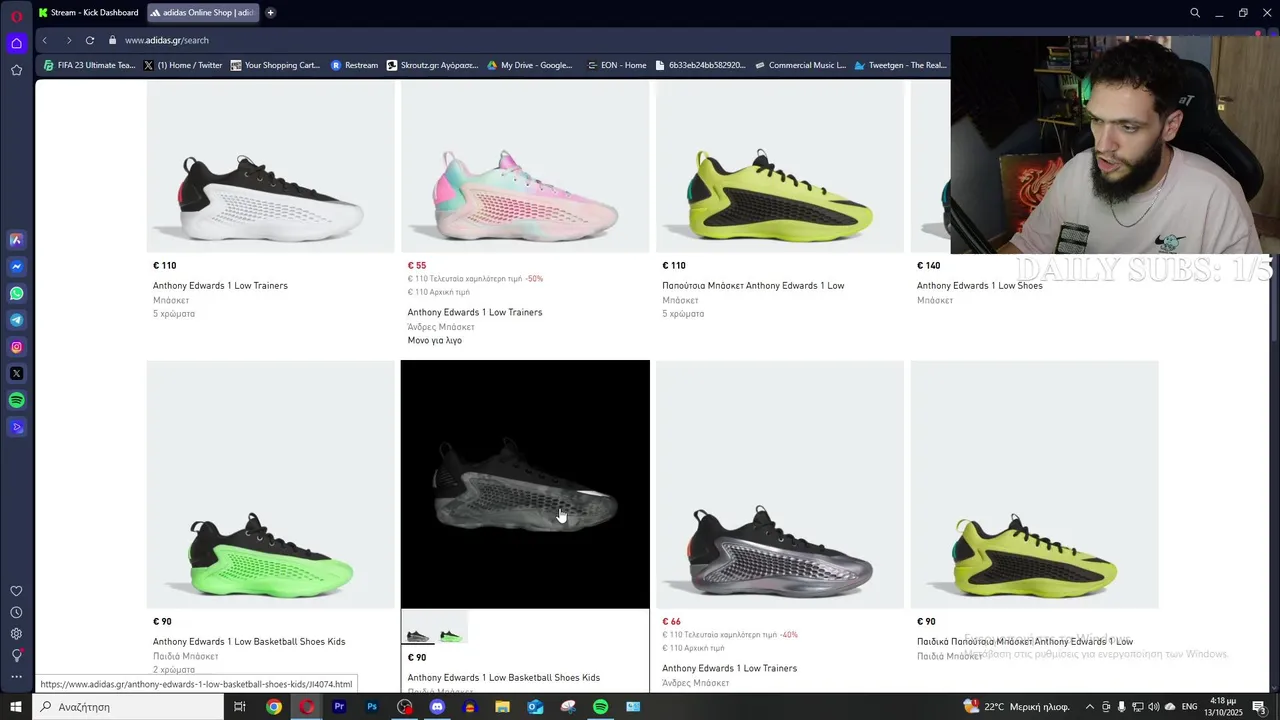1280x720 pixels.
Task: Open black-white €110 Anthony Edwards 1 Low Trainers image
Action: coord(270,167)
